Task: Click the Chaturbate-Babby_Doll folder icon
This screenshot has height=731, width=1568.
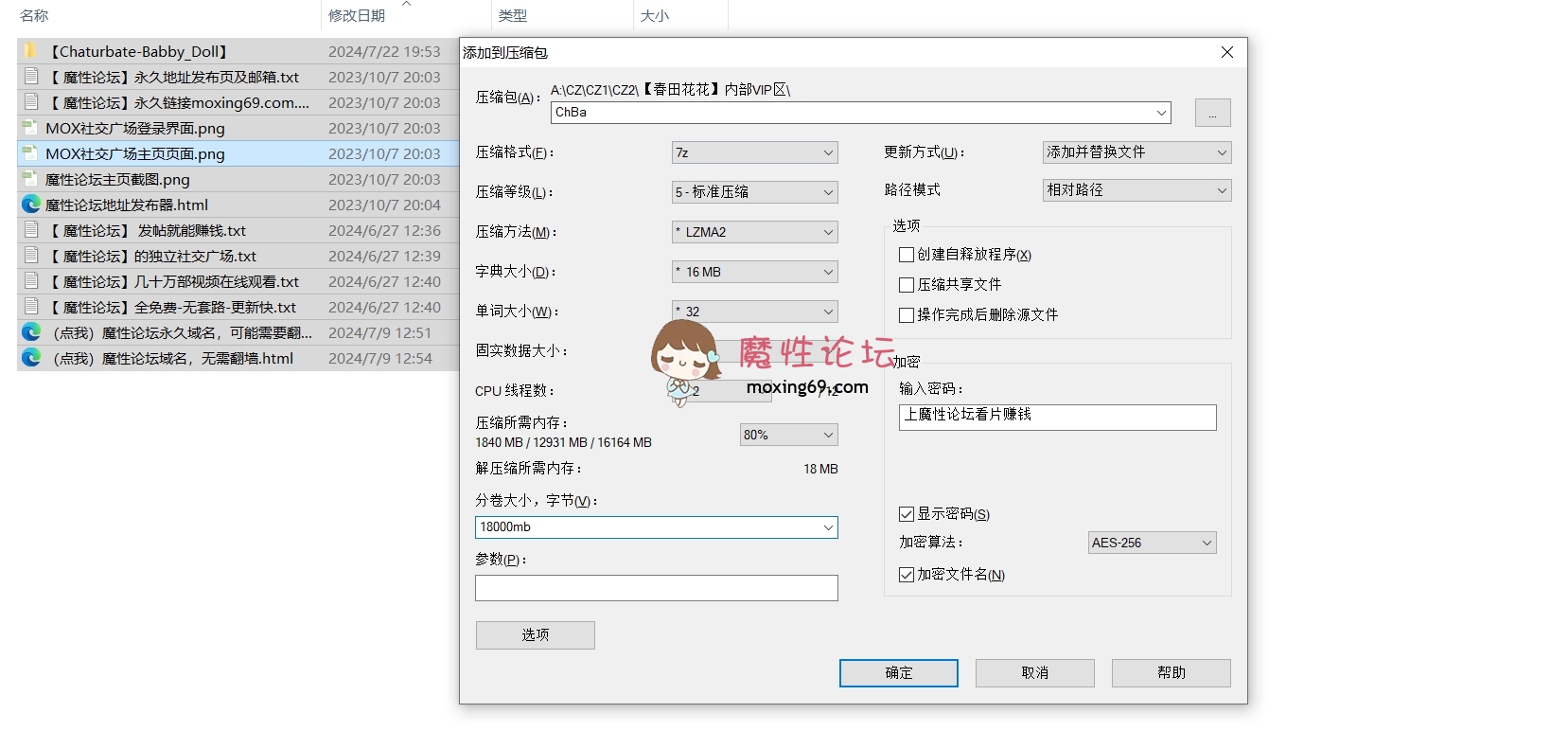Action: pyautogui.click(x=31, y=50)
